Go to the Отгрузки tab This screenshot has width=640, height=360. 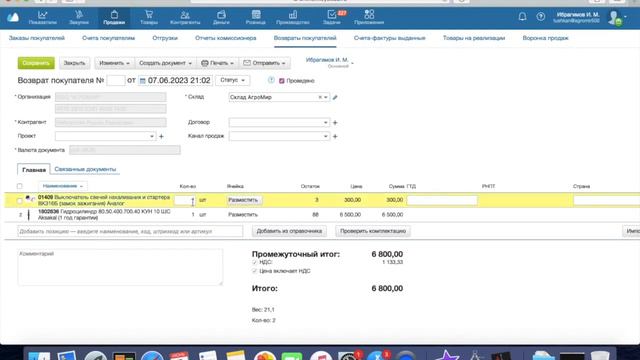tap(165, 38)
